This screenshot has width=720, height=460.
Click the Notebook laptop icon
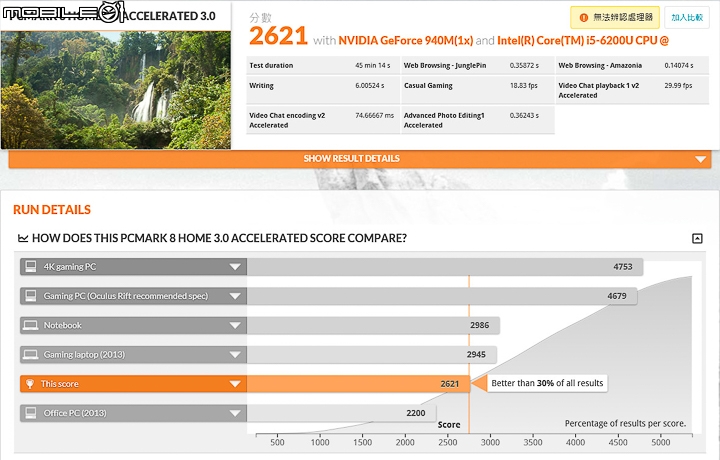click(x=31, y=325)
